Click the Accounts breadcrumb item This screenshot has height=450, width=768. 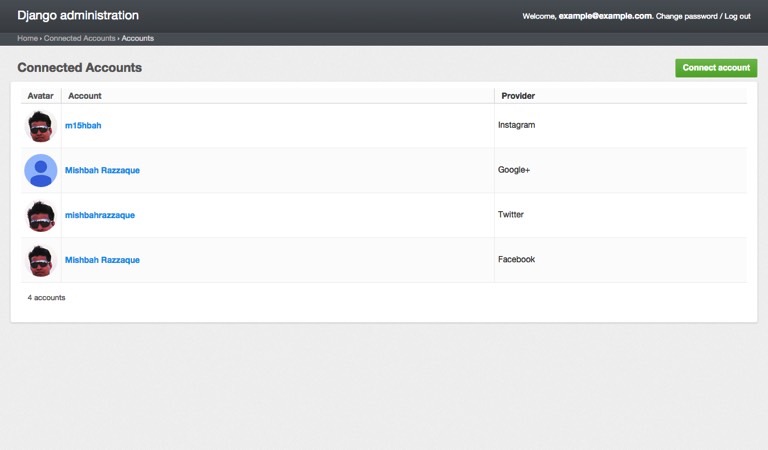[x=138, y=38]
